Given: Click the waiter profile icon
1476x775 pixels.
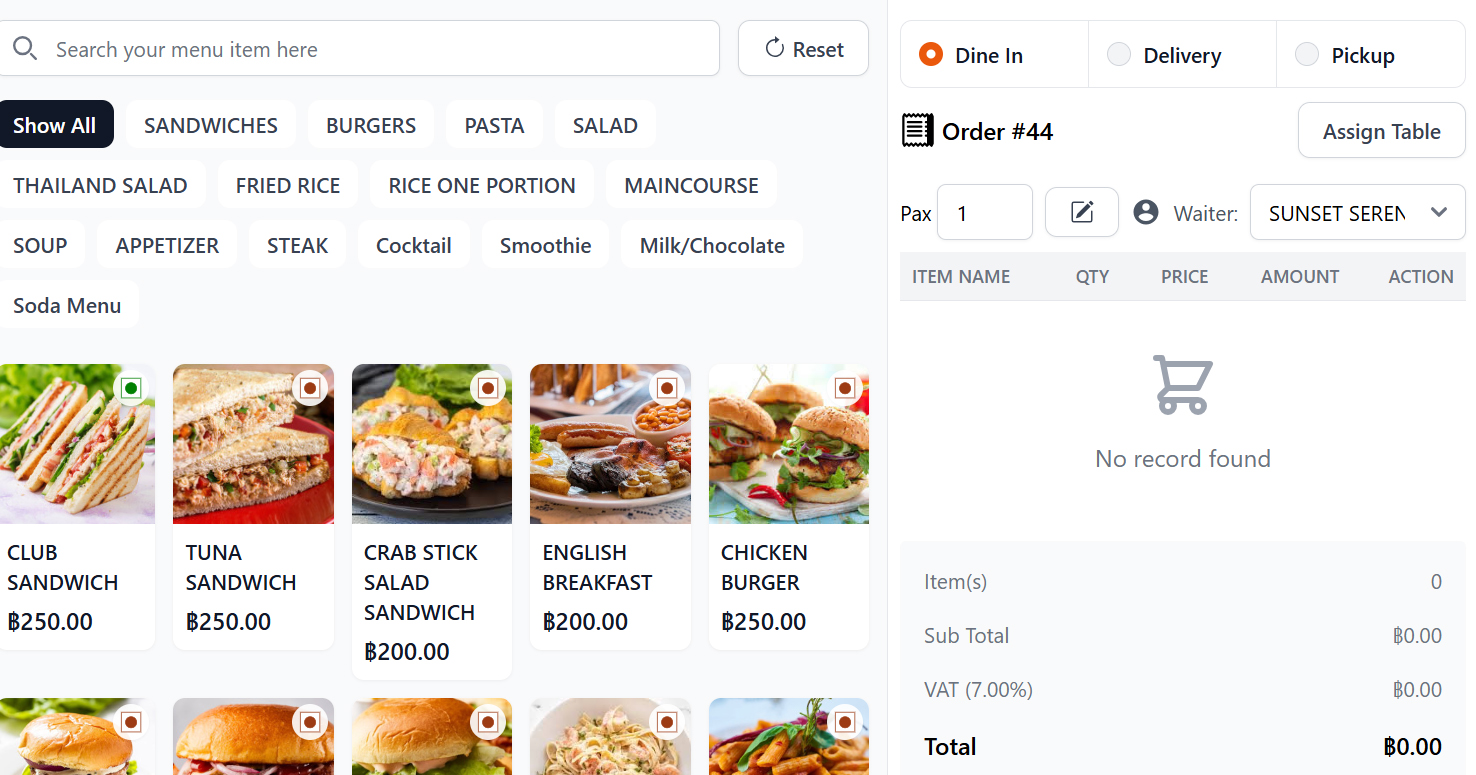Looking at the screenshot, I should tap(1146, 212).
